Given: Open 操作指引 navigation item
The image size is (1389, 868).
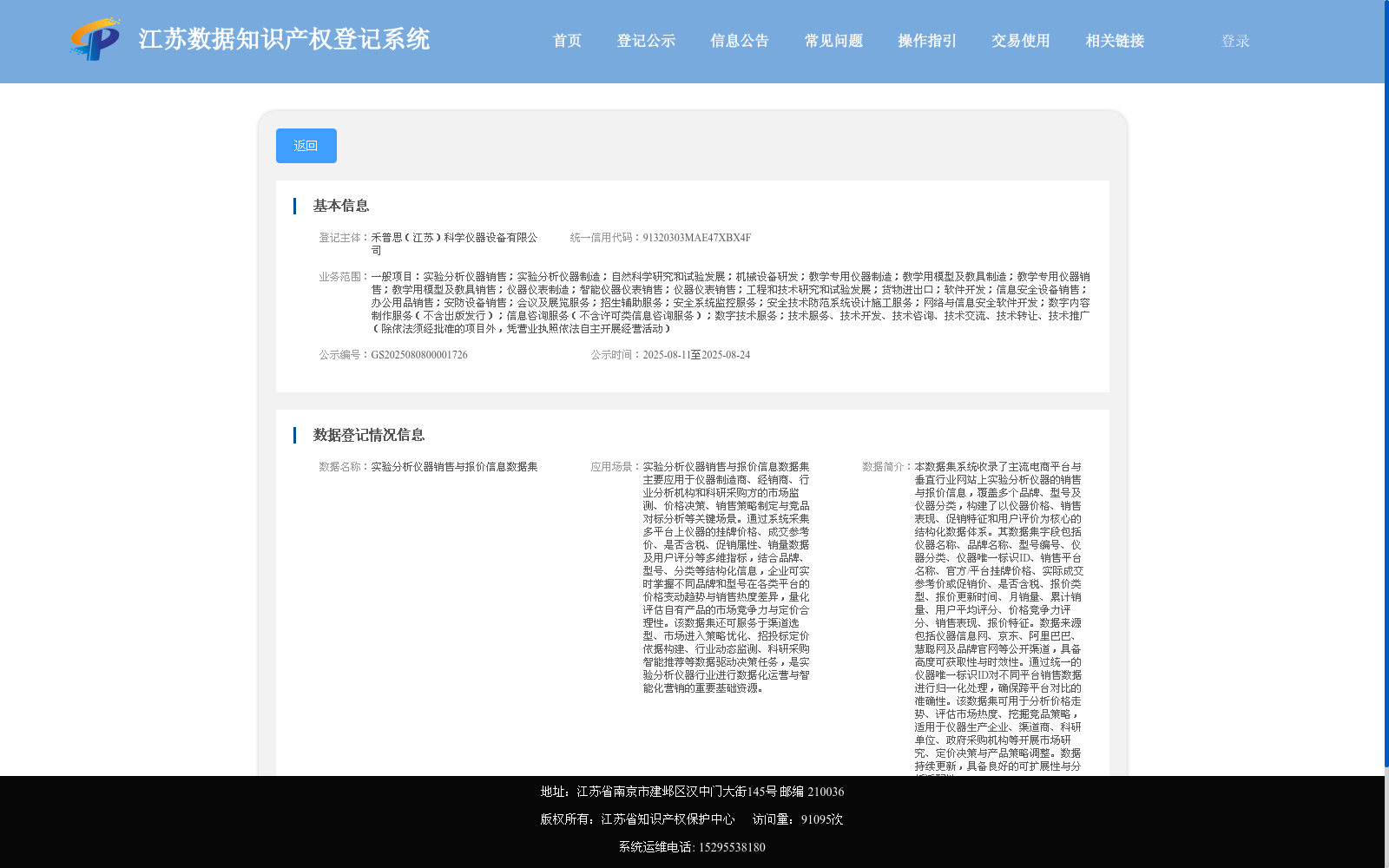Looking at the screenshot, I should click(x=927, y=41).
